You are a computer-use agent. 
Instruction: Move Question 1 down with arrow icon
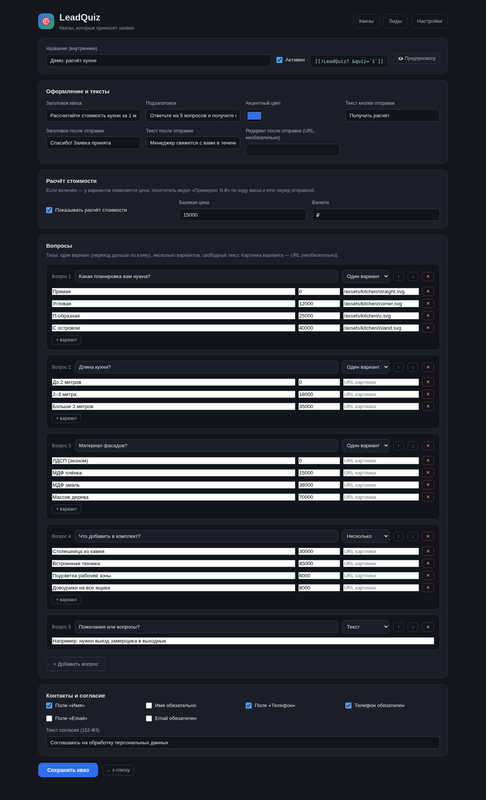(x=413, y=277)
